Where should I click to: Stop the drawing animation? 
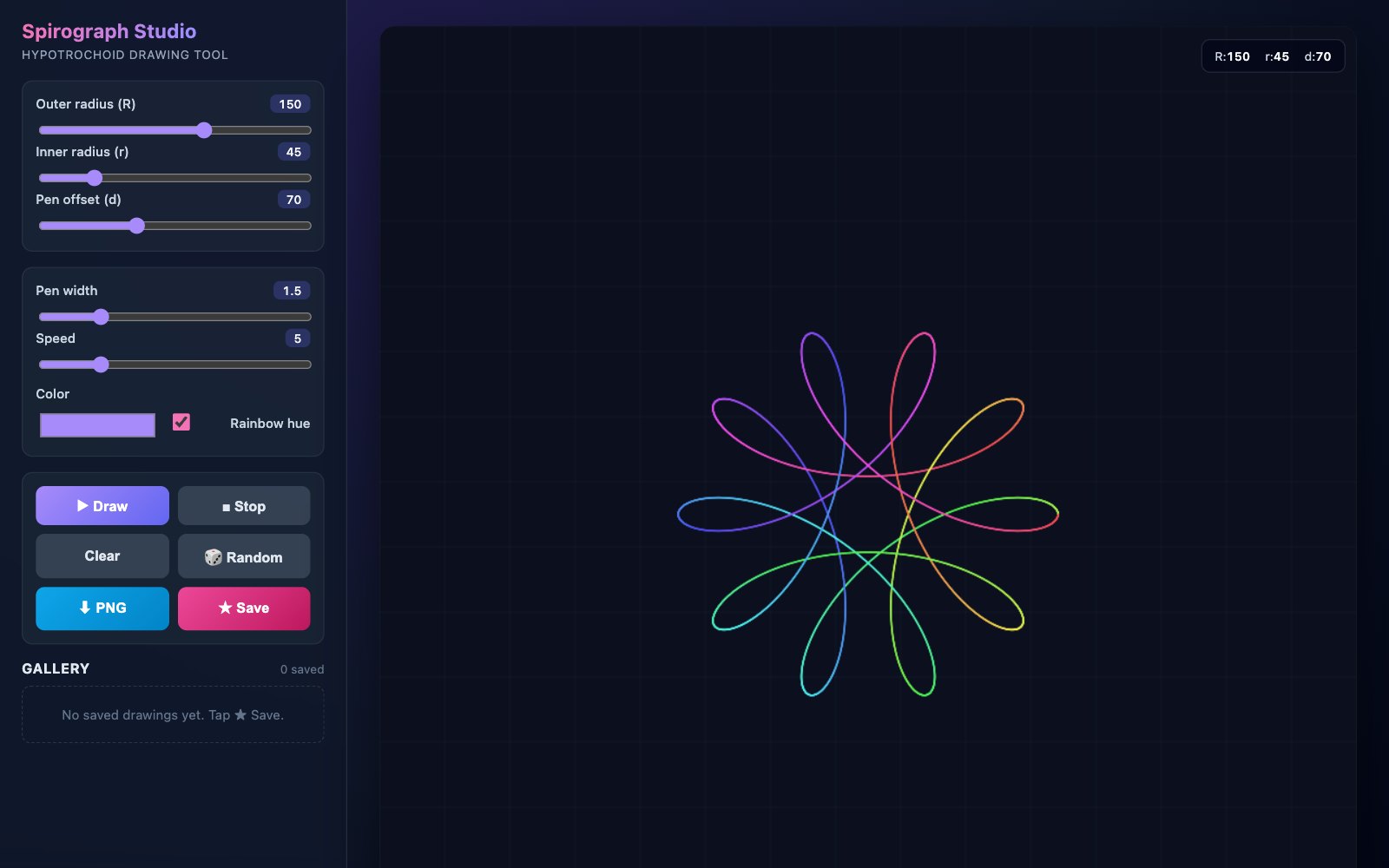[x=244, y=506]
